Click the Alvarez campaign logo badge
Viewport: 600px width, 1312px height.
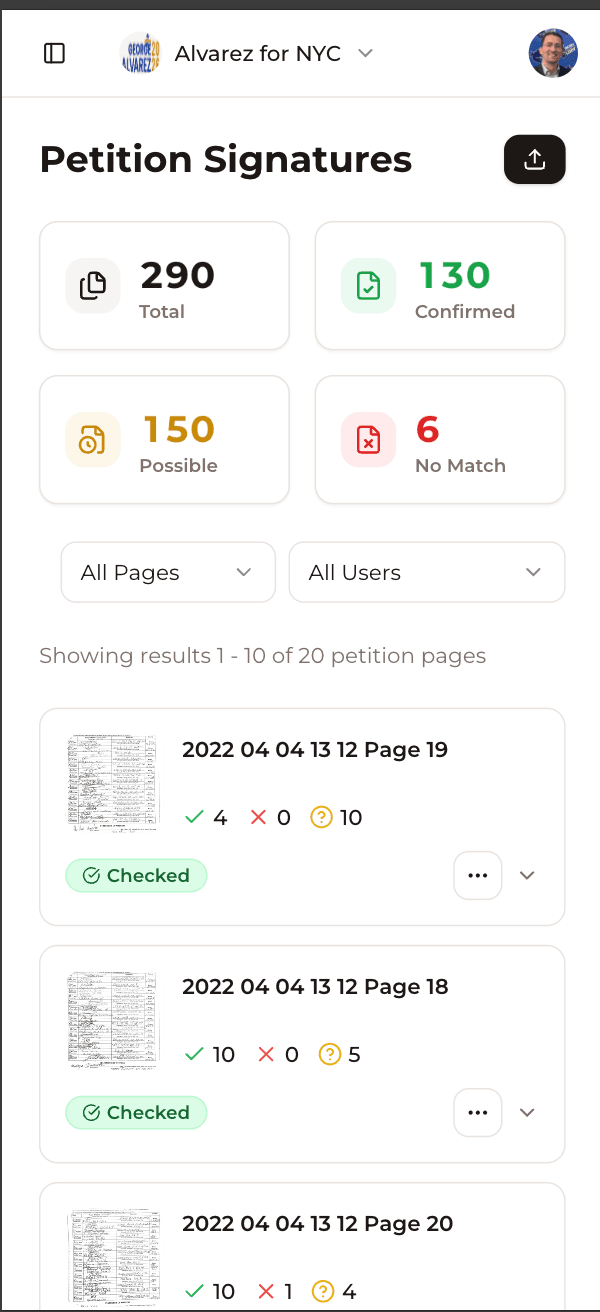[x=139, y=53]
